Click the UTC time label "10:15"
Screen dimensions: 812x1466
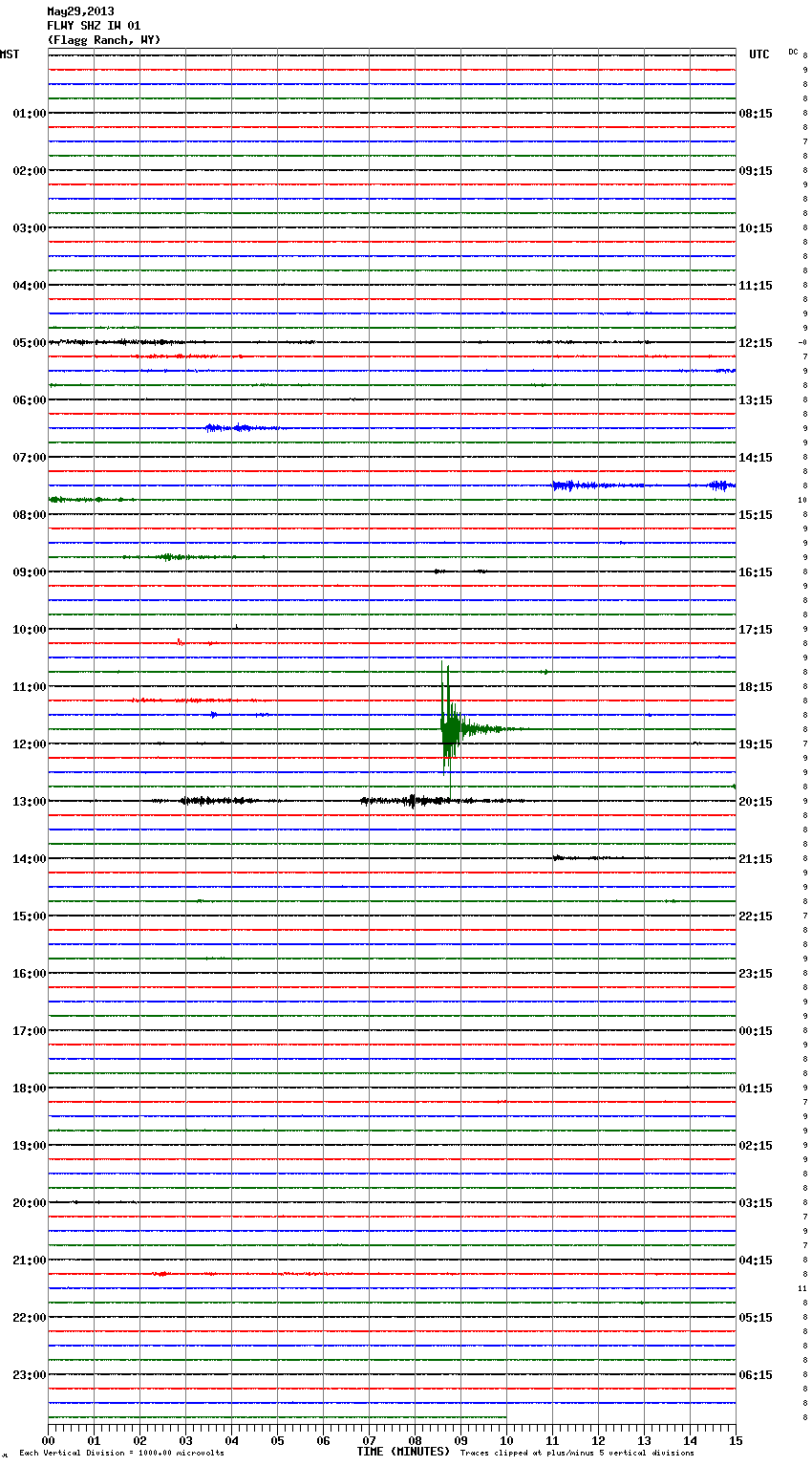[x=756, y=228]
